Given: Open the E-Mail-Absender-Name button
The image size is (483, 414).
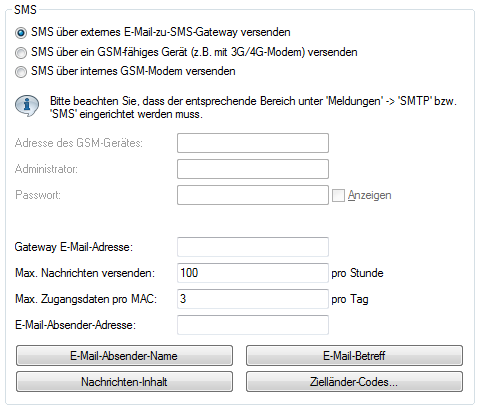Looking at the screenshot, I should [x=124, y=356].
